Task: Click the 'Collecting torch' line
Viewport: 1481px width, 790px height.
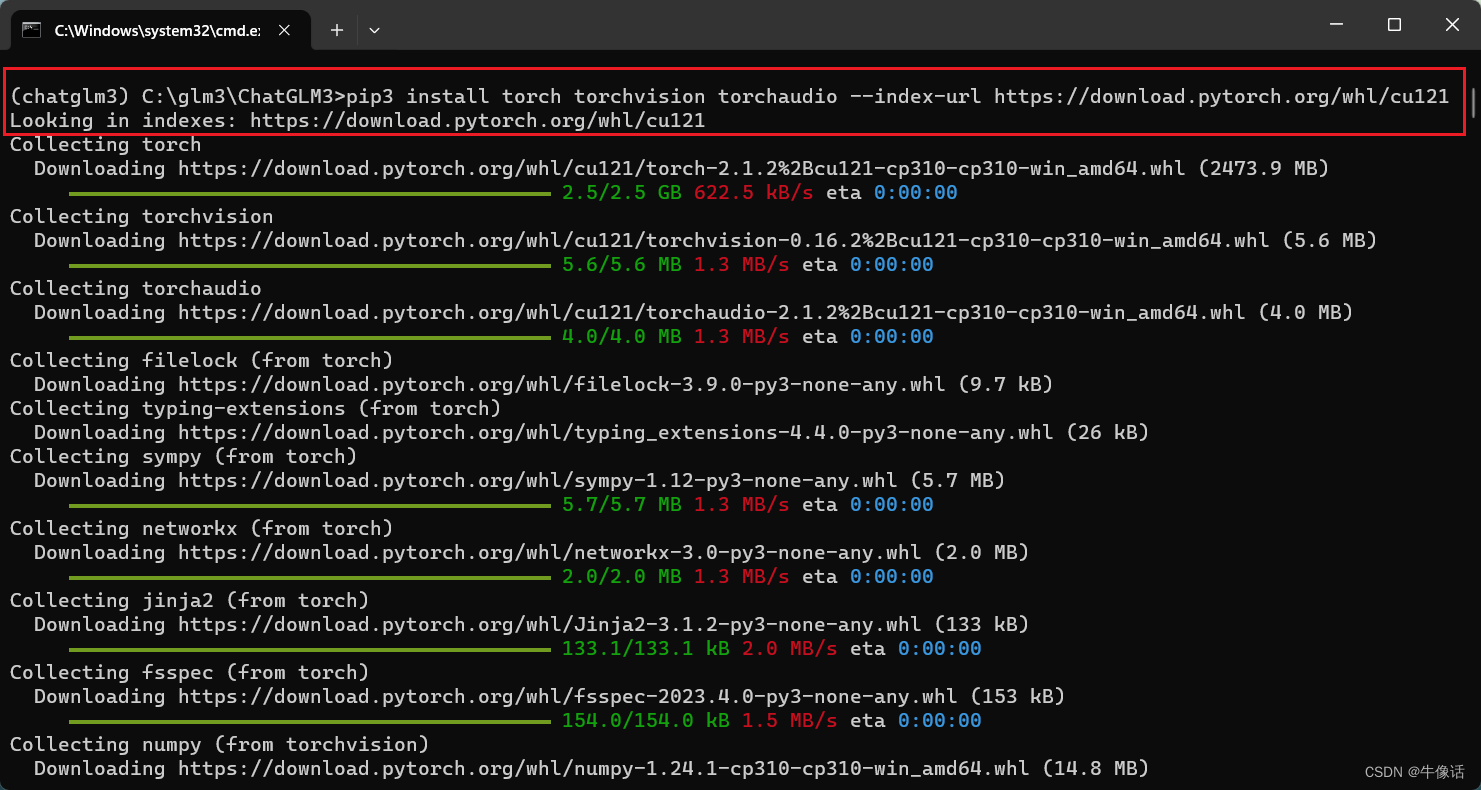Action: pyautogui.click(x=105, y=144)
